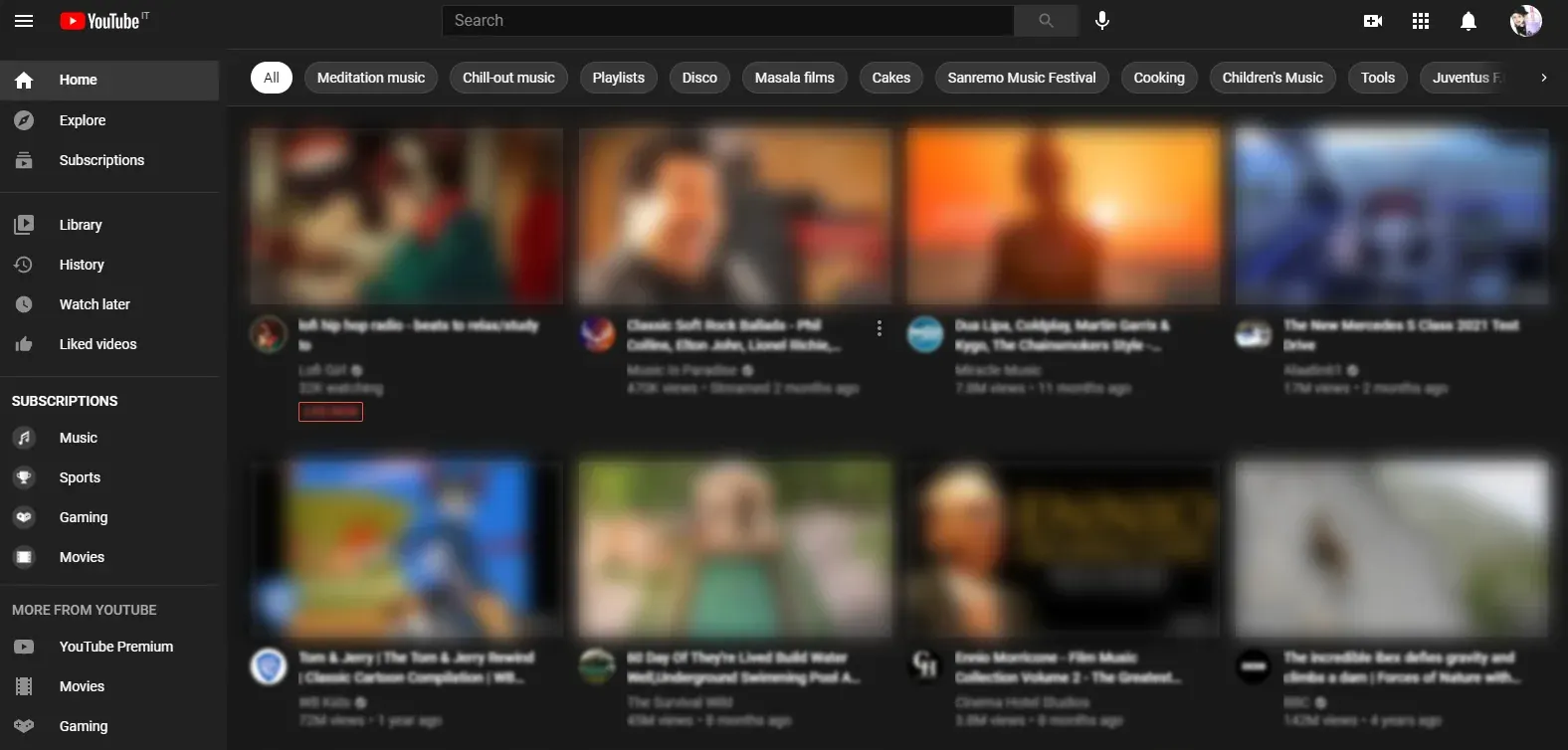This screenshot has width=1568, height=750.
Task: Click the Subscriptions icon in sidebar
Action: click(24, 160)
